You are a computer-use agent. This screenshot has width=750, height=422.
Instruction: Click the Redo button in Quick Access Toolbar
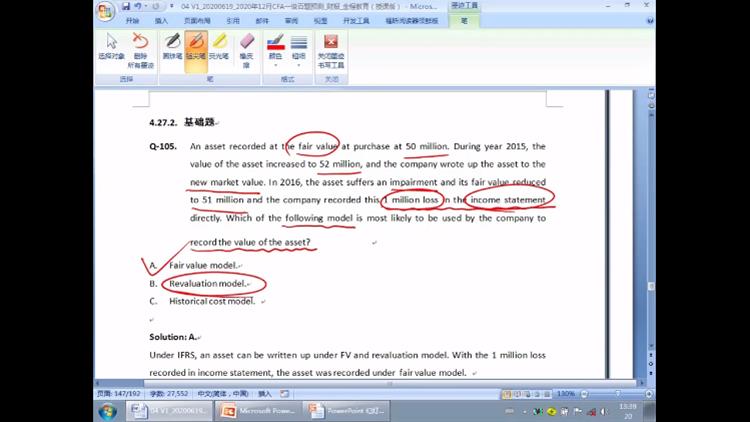pos(156,6)
